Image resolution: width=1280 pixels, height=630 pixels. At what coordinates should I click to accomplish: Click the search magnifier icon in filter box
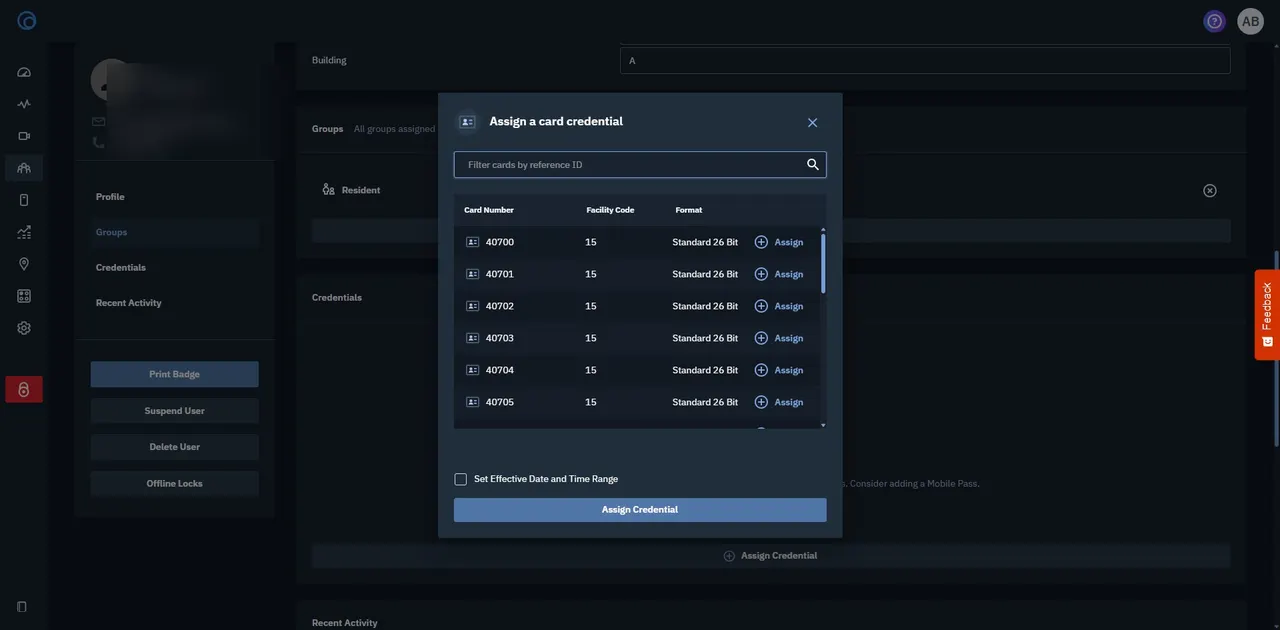813,164
